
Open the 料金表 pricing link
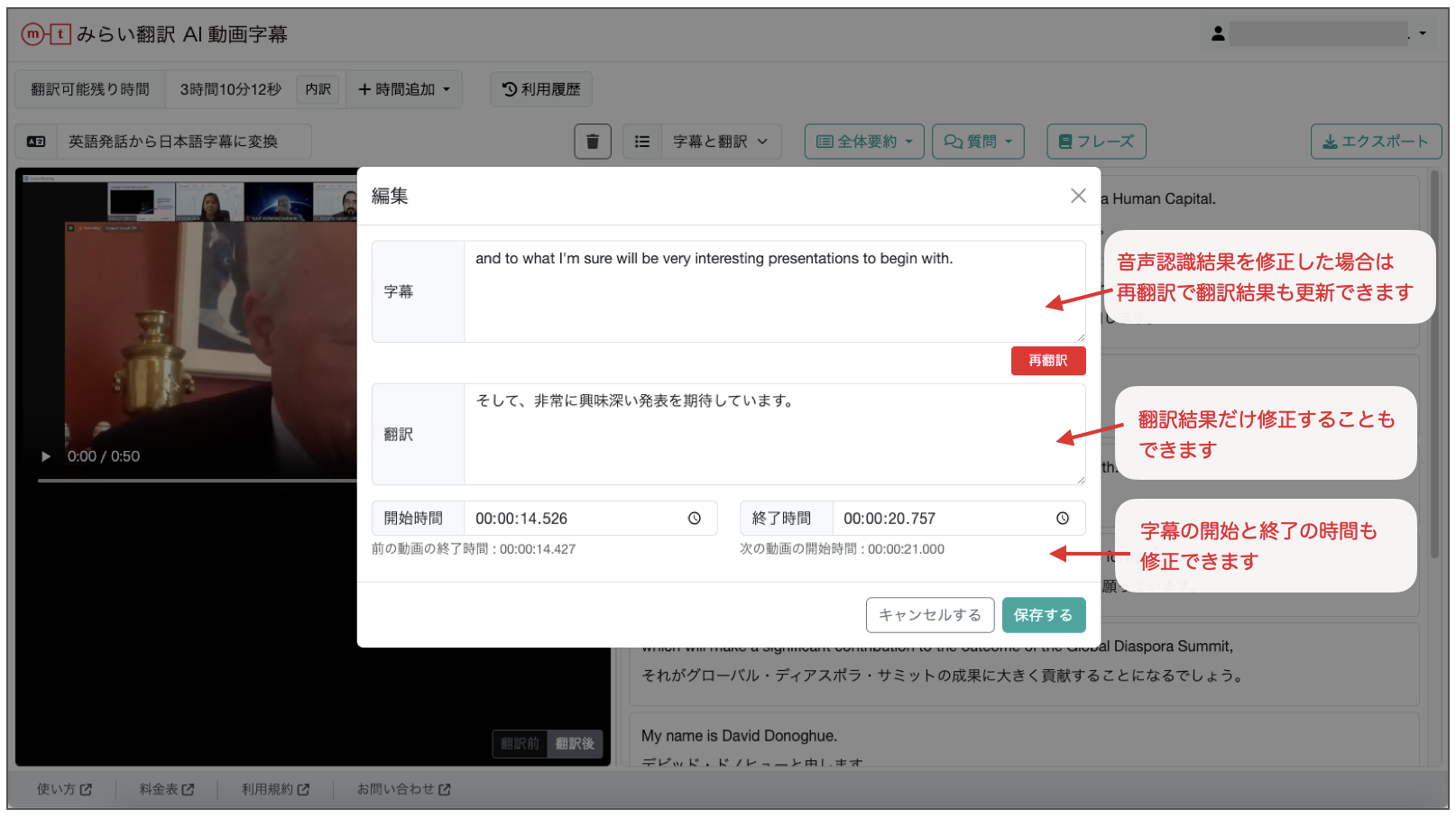[167, 789]
